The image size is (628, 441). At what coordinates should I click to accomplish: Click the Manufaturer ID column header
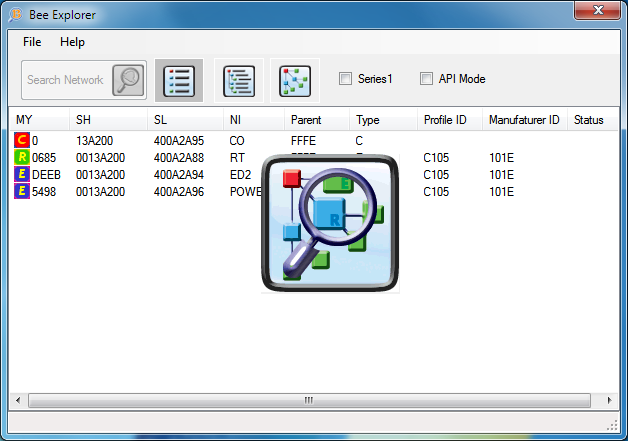525,120
